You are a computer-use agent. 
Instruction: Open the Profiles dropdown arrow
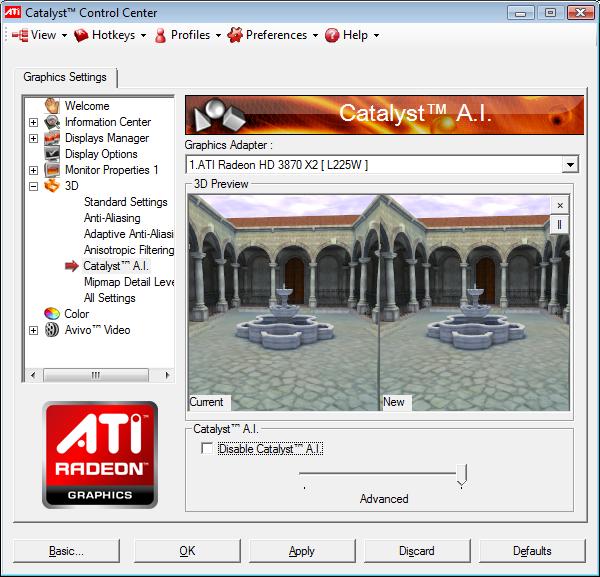(x=218, y=36)
